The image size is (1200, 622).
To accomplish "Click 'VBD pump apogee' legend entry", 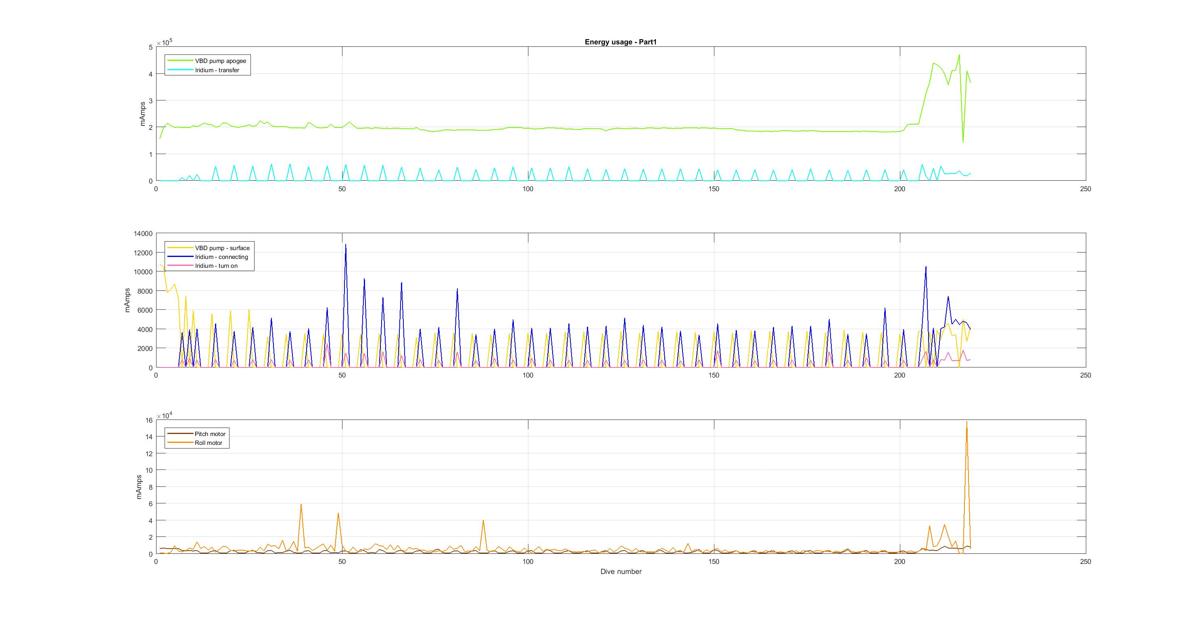I will [222, 61].
